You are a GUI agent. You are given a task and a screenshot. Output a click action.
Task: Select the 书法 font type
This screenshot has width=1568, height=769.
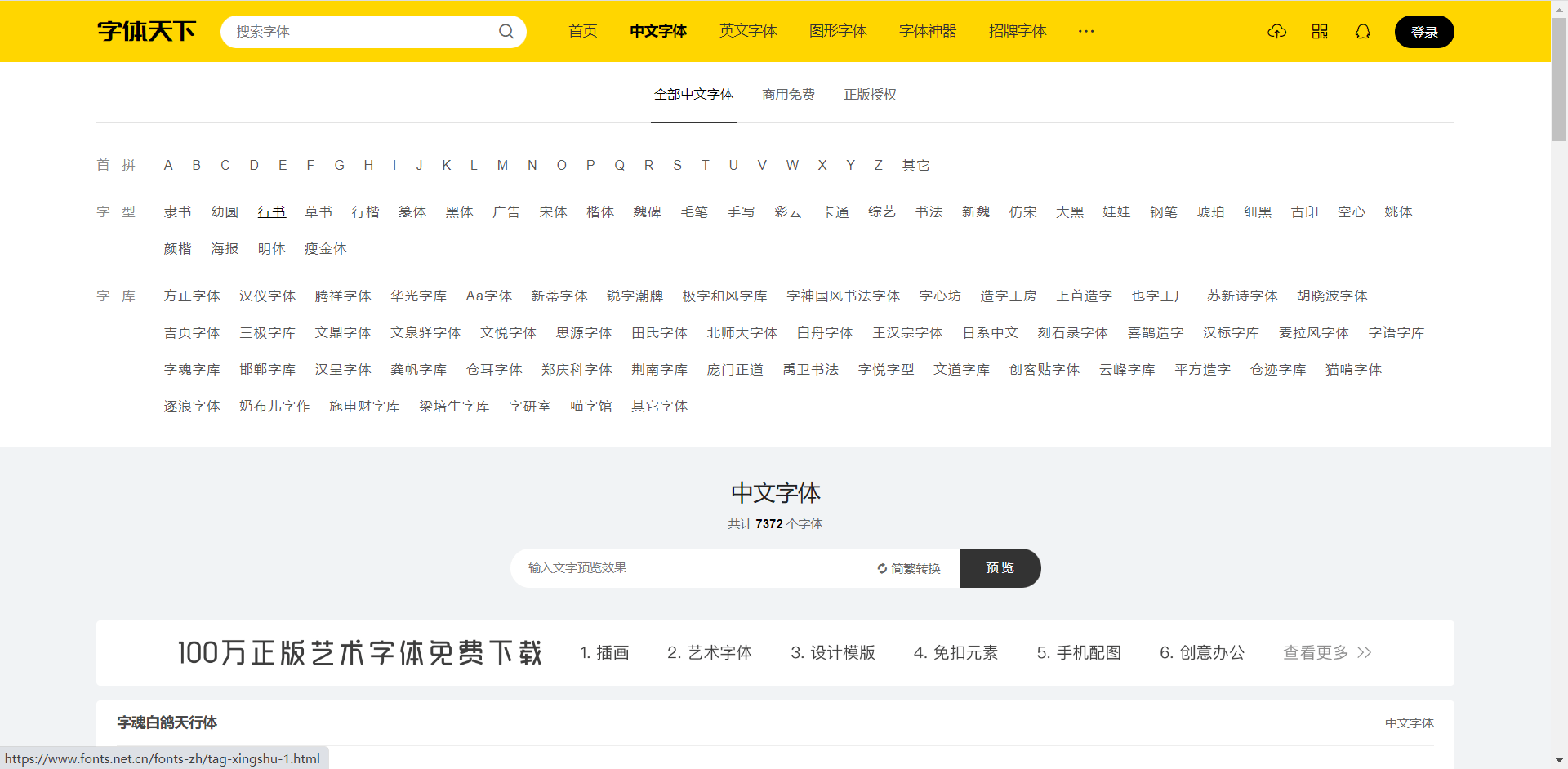(x=929, y=212)
